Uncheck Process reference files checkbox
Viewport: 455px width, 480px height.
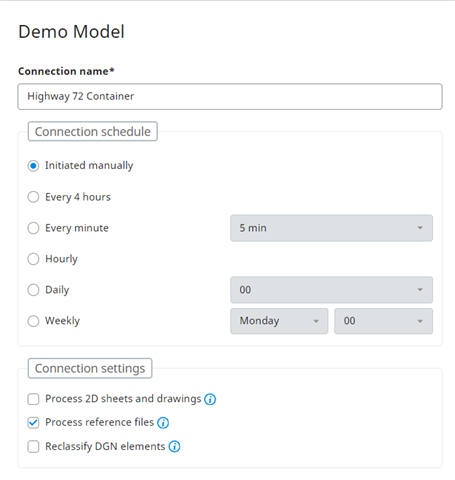(33, 423)
